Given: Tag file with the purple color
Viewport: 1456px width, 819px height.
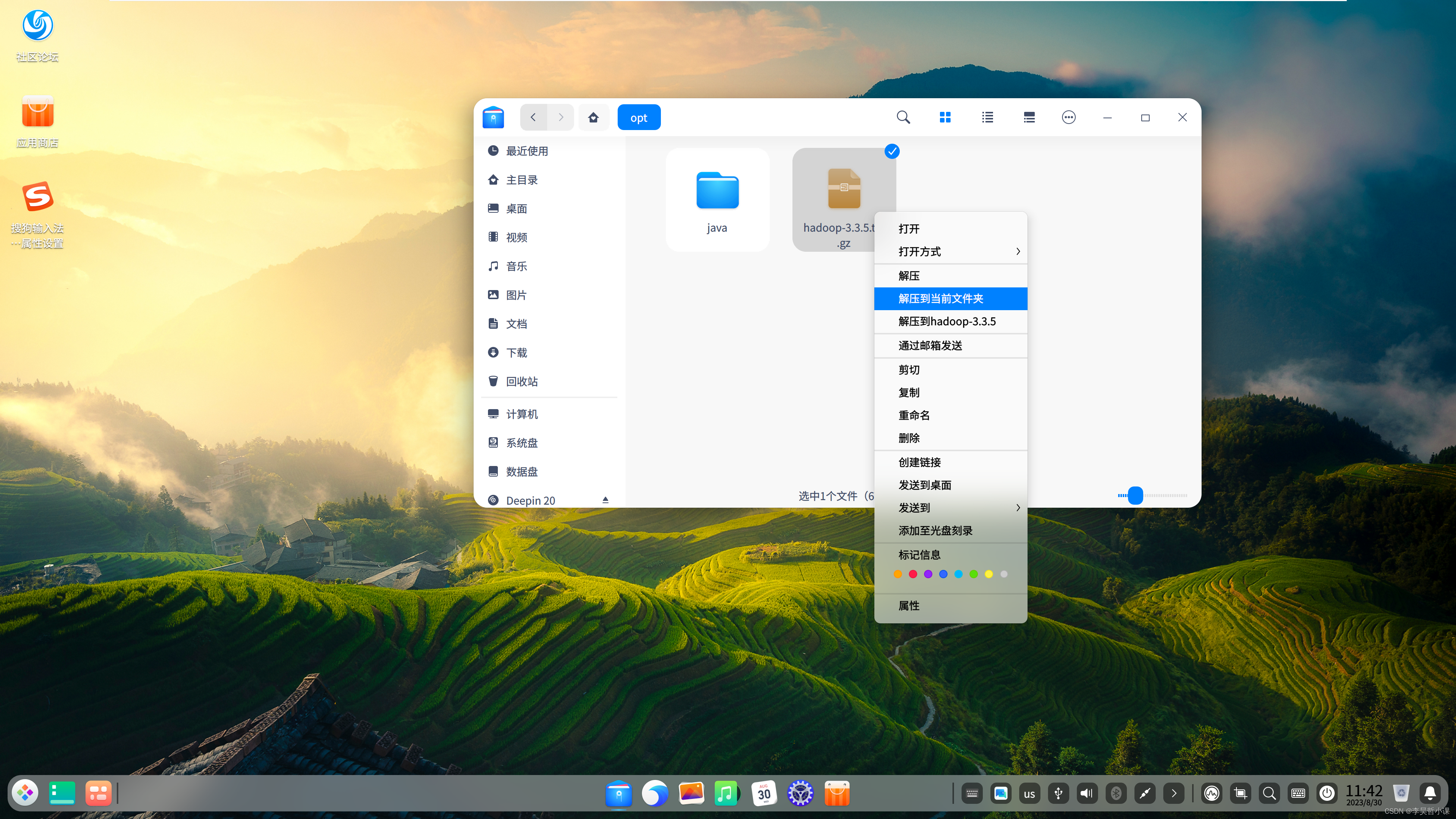Looking at the screenshot, I should click(x=928, y=574).
